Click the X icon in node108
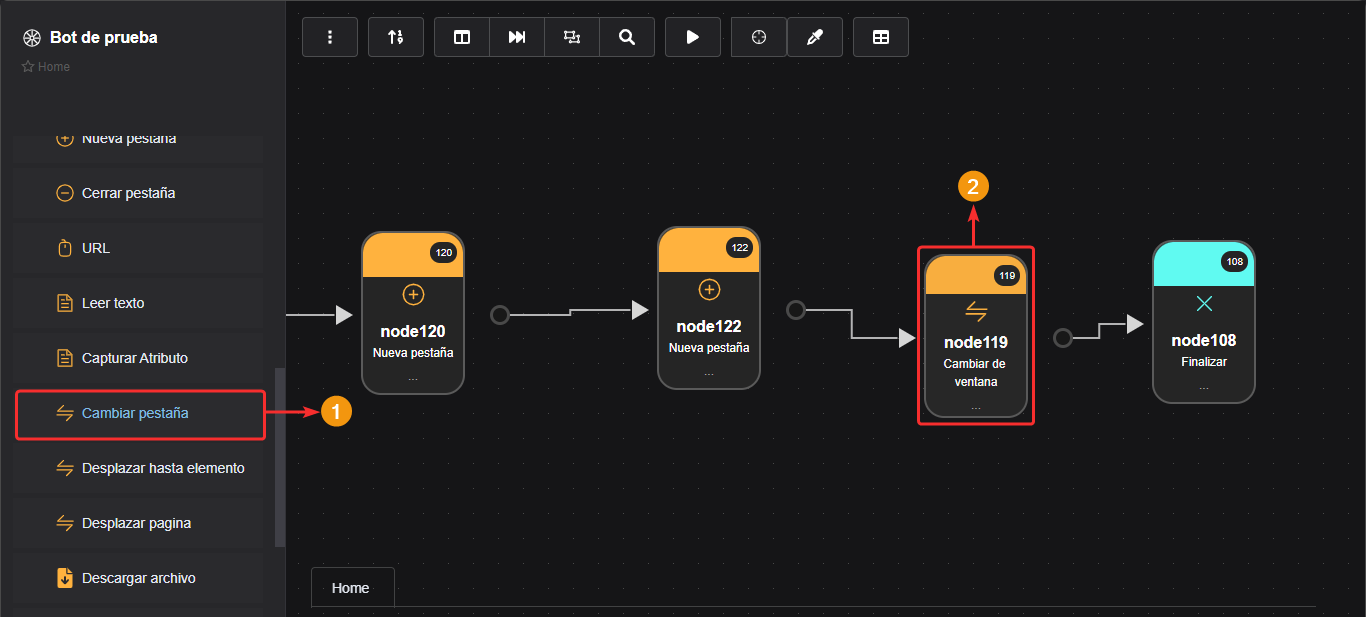 [1204, 303]
